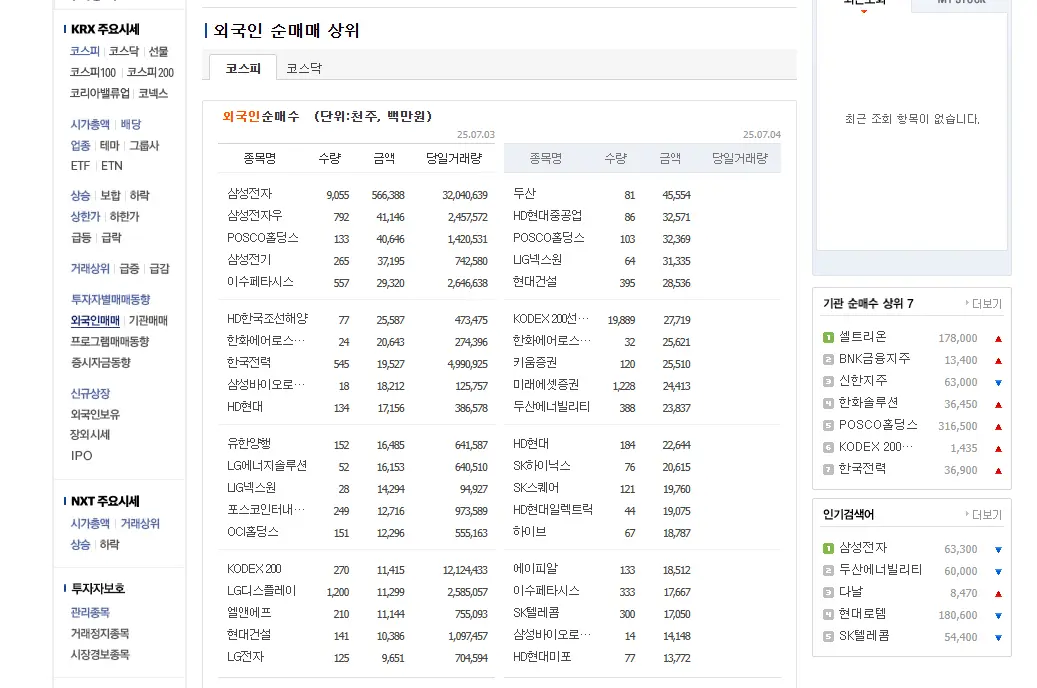1037x688 pixels.
Task: Open 더보기 for 기관 순매수 상위 7
Action: tap(984, 304)
